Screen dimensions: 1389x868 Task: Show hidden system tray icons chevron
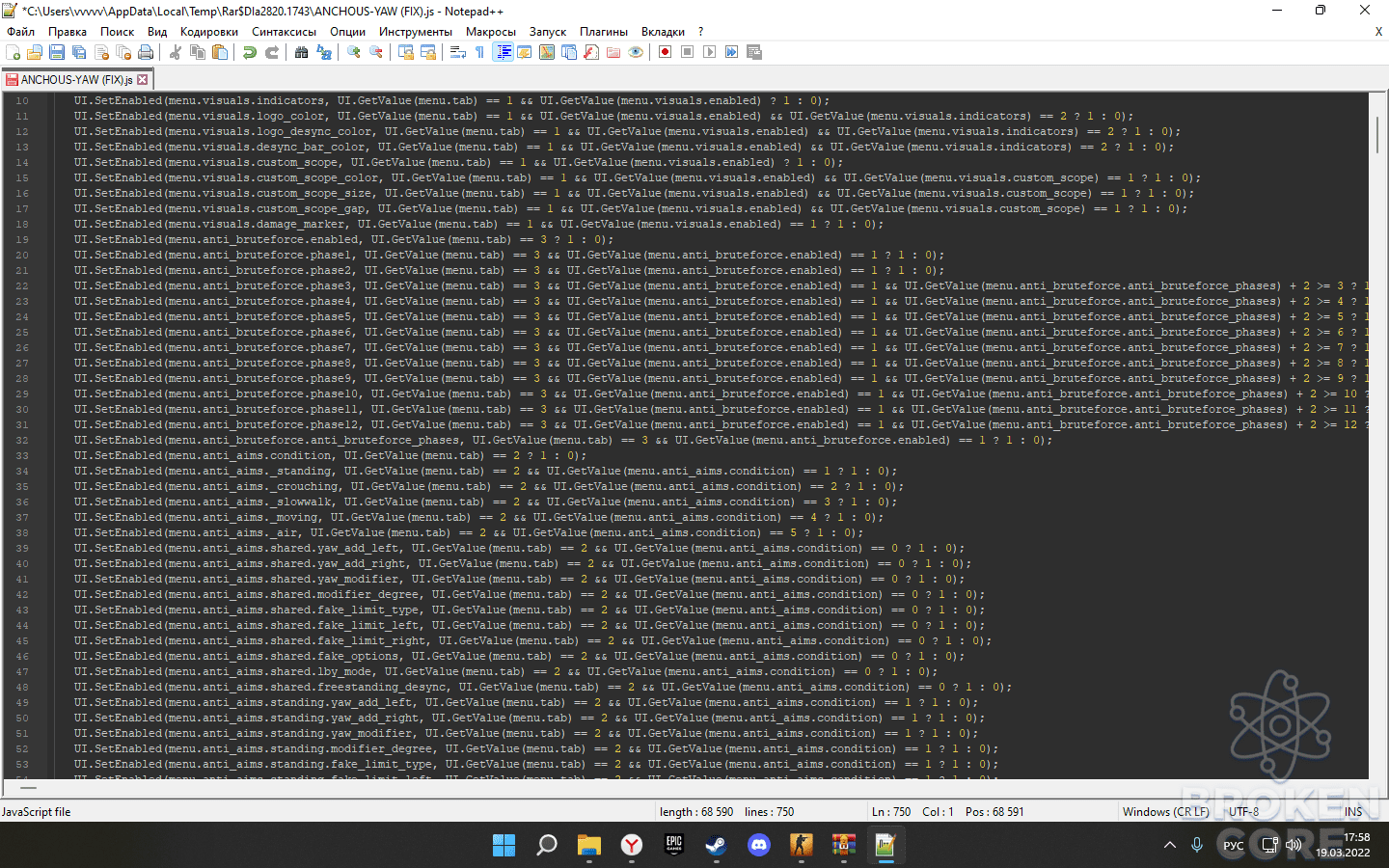coord(1170,845)
